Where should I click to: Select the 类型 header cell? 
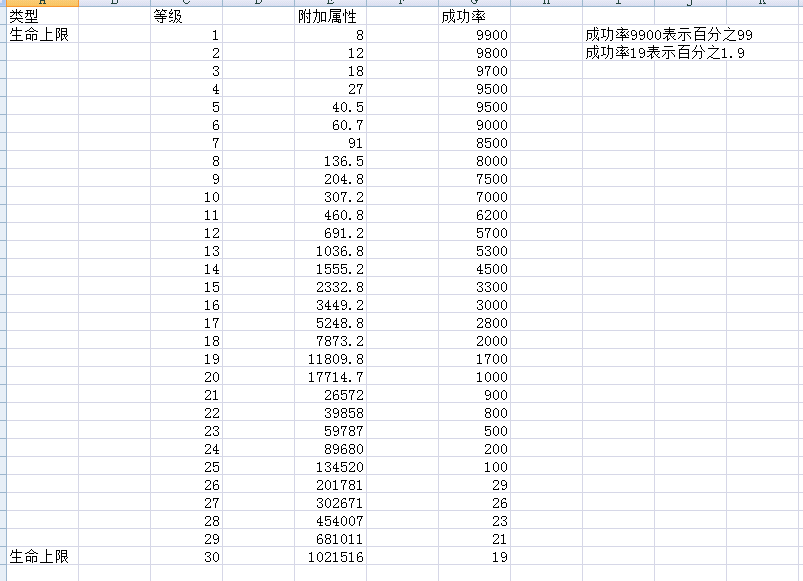[x=24, y=17]
